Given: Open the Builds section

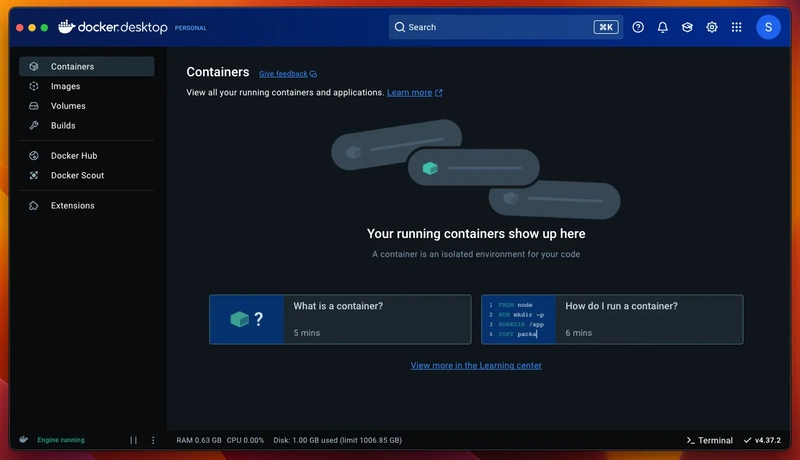Looking at the screenshot, I should pyautogui.click(x=87, y=125).
